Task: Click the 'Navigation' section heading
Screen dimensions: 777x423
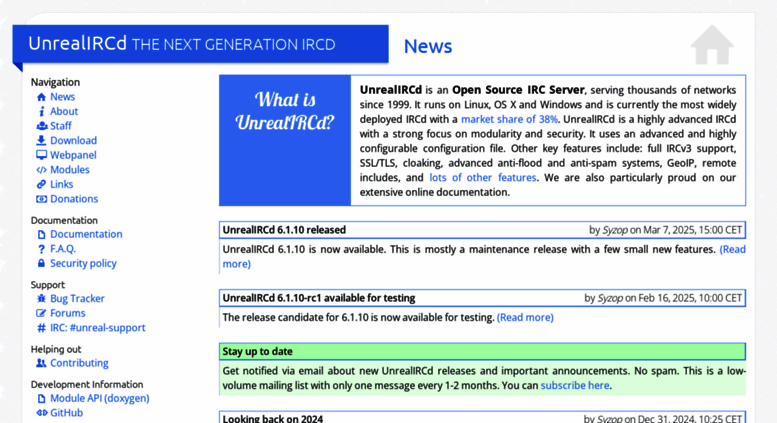Action: coord(55,82)
